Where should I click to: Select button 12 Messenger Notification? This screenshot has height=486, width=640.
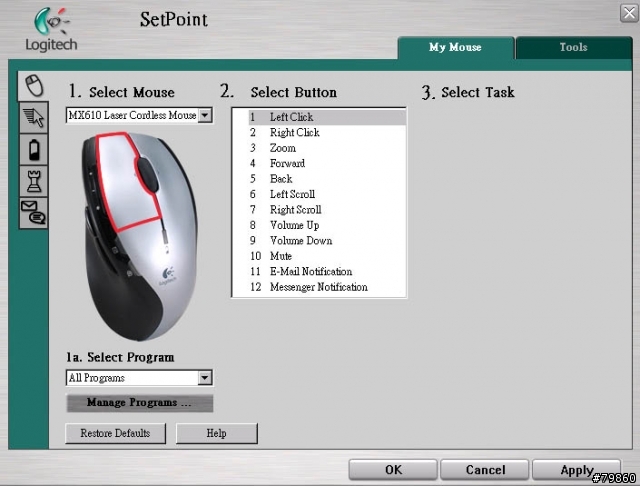tap(327, 287)
